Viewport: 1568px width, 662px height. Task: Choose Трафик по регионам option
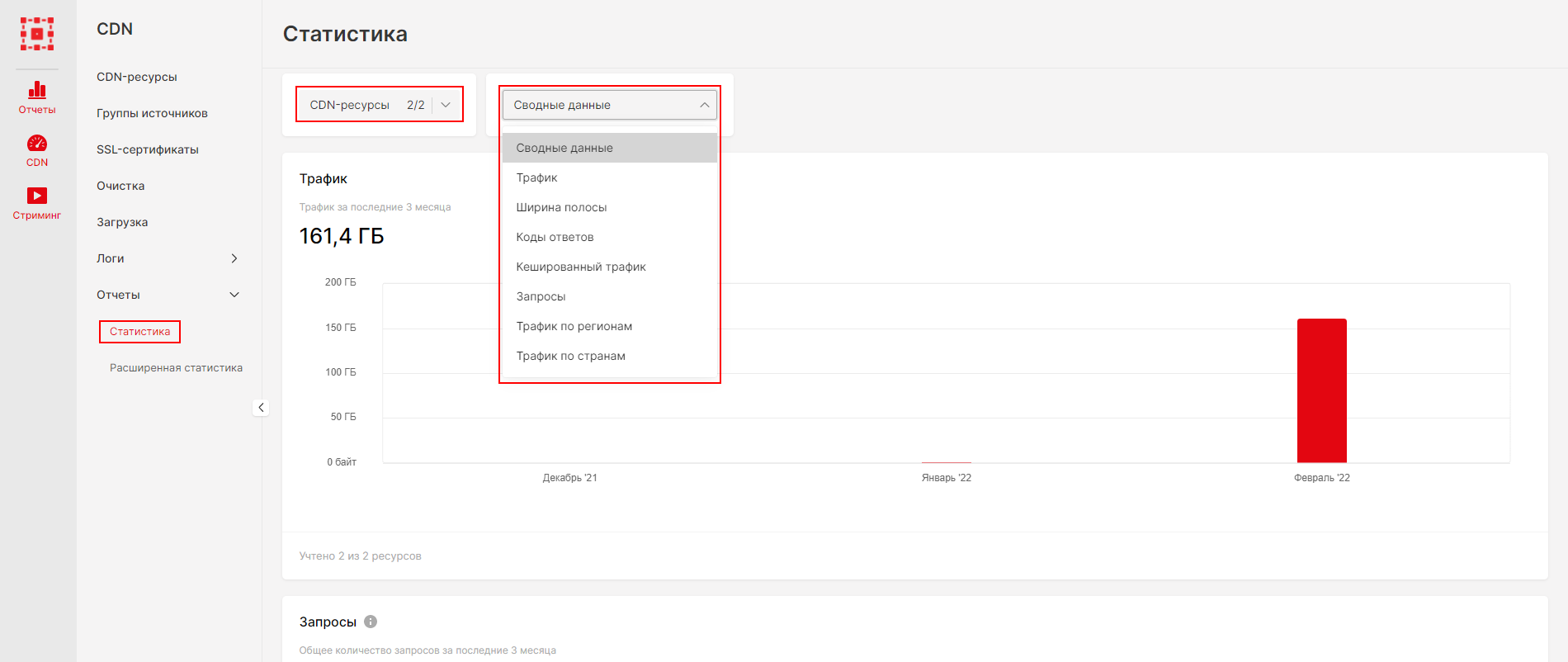pos(574,326)
